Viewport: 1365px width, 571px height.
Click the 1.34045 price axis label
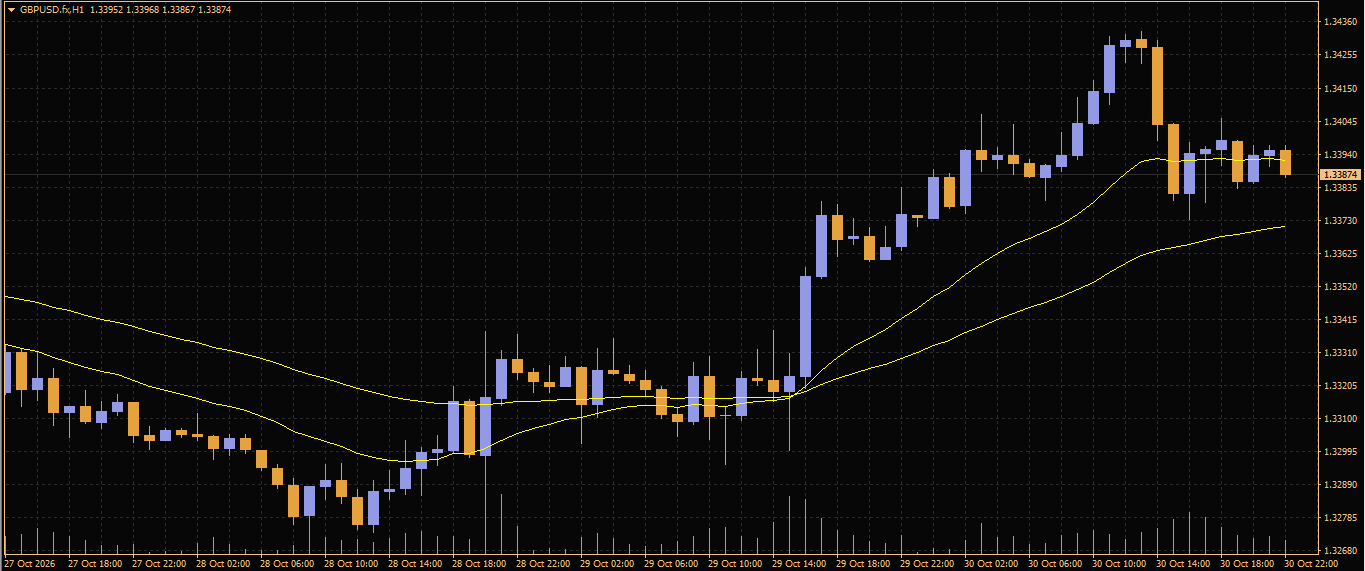click(1340, 121)
